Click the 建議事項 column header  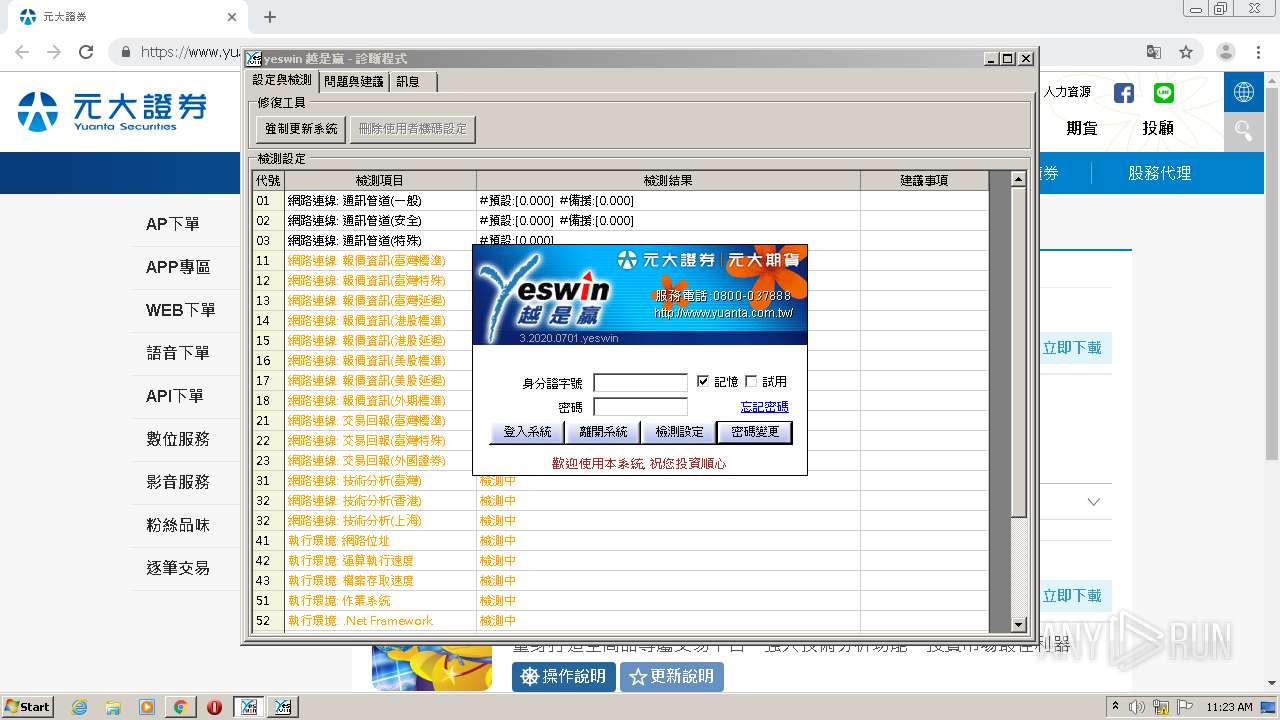click(924, 181)
